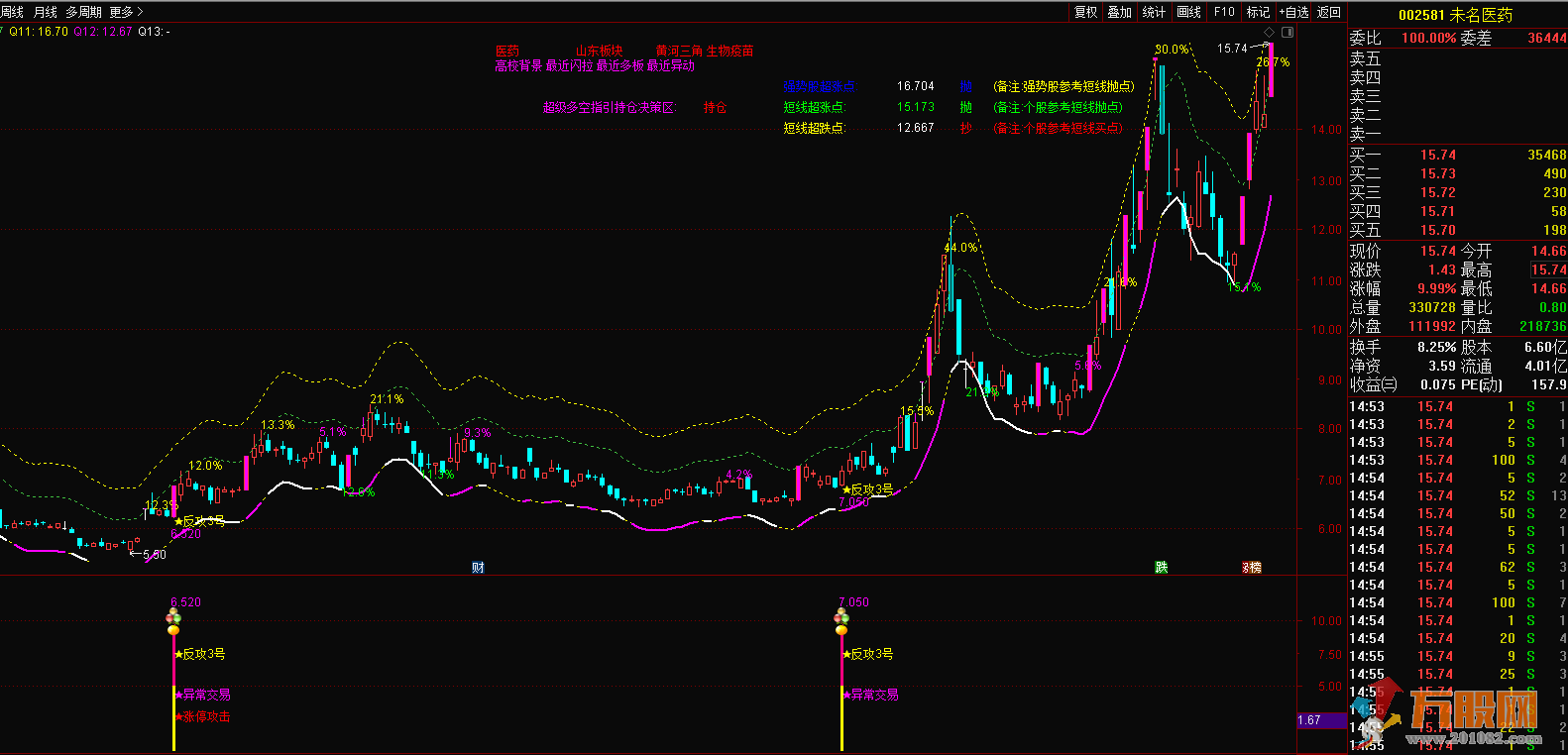Click stock title 002581 未名医药
The height and width of the screenshot is (755, 1568).
point(1456,15)
